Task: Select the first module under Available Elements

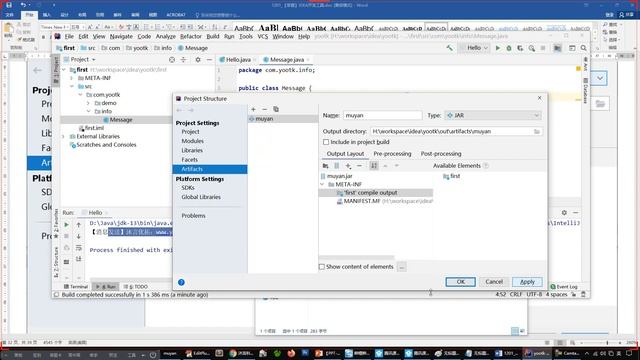Action: click(452, 176)
